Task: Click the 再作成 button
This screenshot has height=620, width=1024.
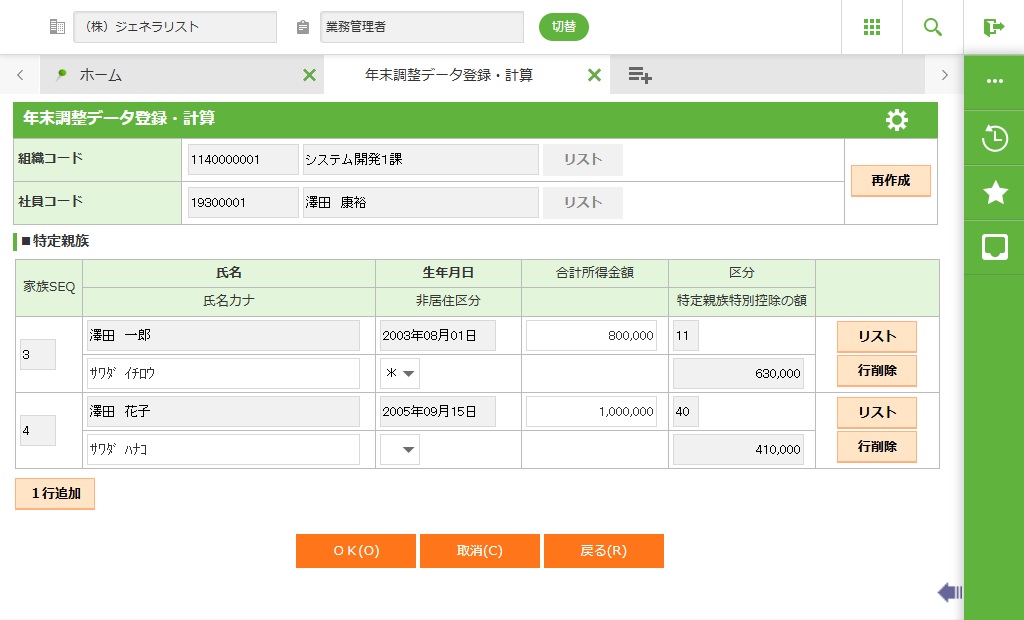Action: [x=890, y=181]
